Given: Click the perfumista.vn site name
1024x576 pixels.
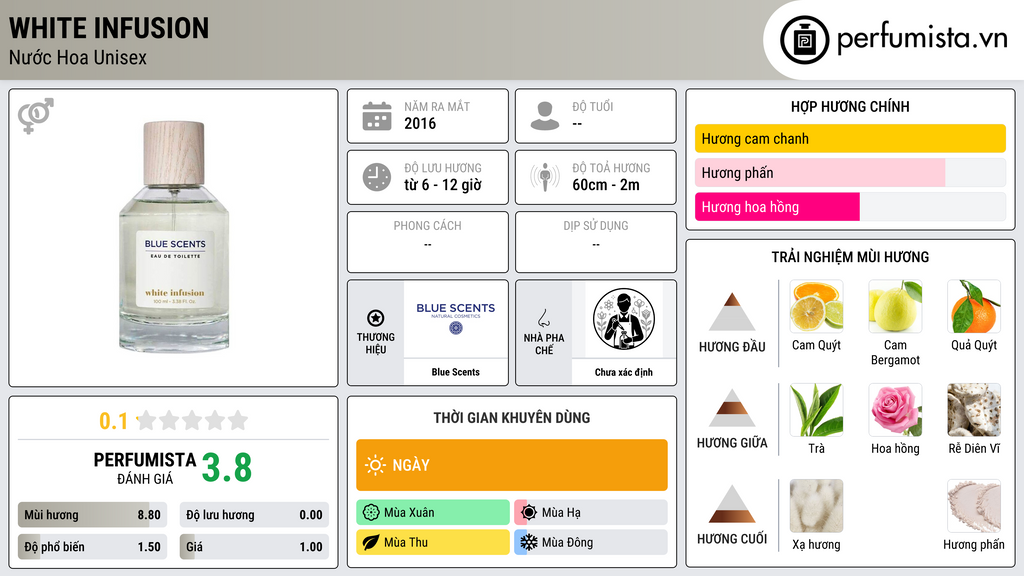Looking at the screenshot, I should click(x=922, y=38).
